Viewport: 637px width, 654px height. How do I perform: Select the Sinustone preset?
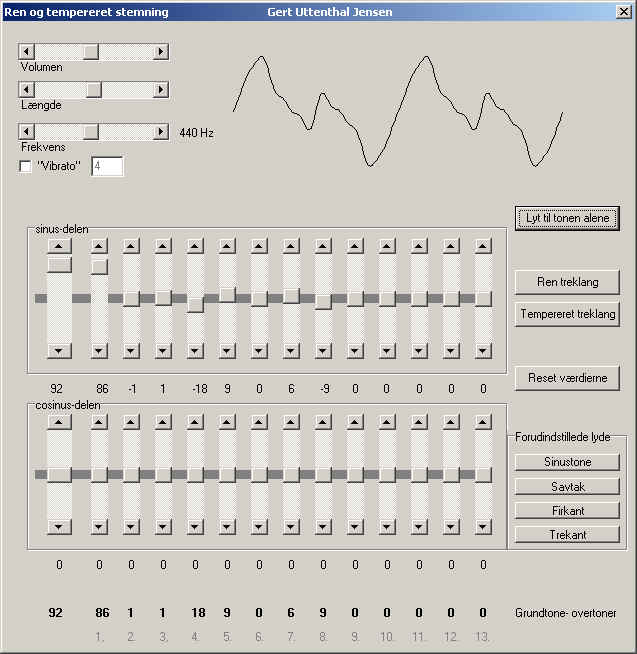(567, 462)
